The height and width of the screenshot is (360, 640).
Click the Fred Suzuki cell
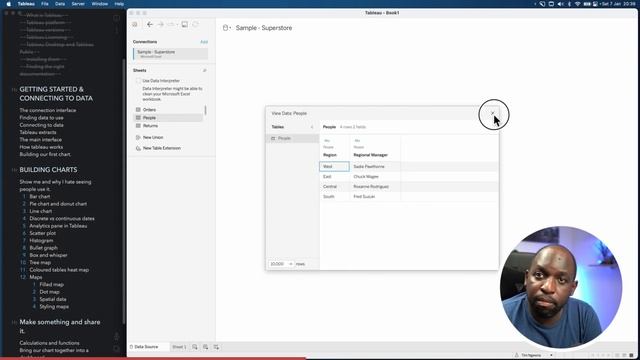pyautogui.click(x=375, y=196)
